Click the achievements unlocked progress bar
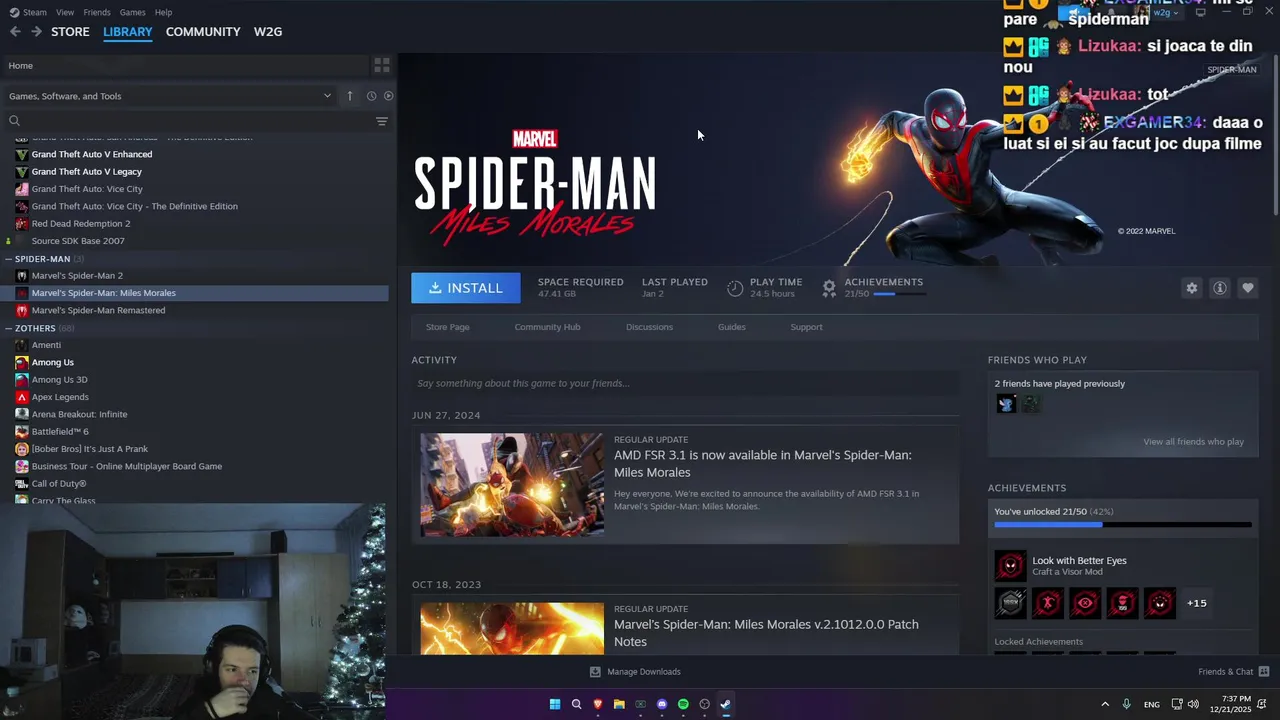The height and width of the screenshot is (720, 1280). pyautogui.click(x=1122, y=524)
